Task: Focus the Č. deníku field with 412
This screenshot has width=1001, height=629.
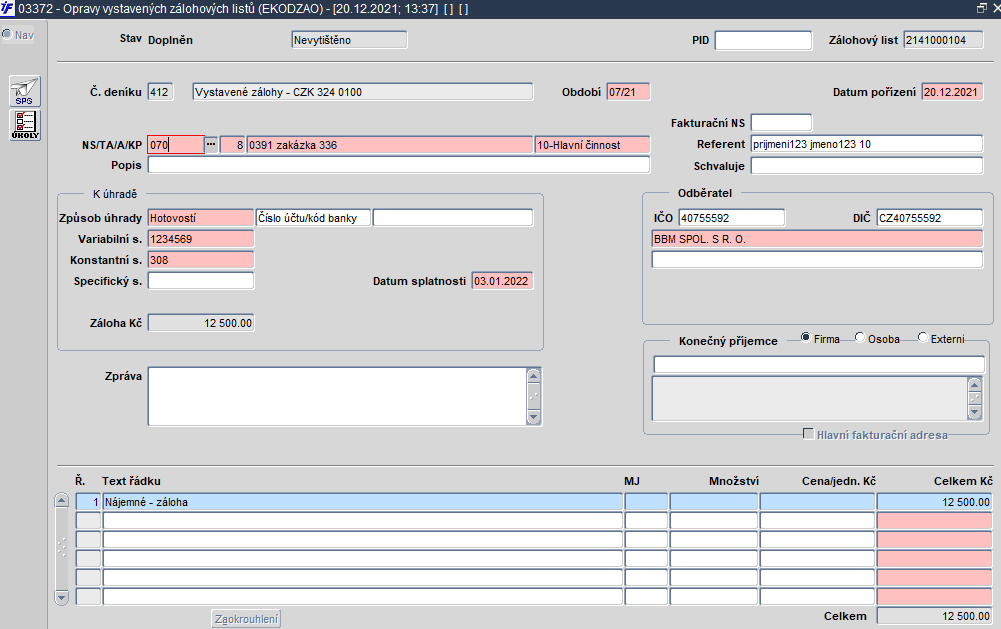Action: pyautogui.click(x=160, y=92)
